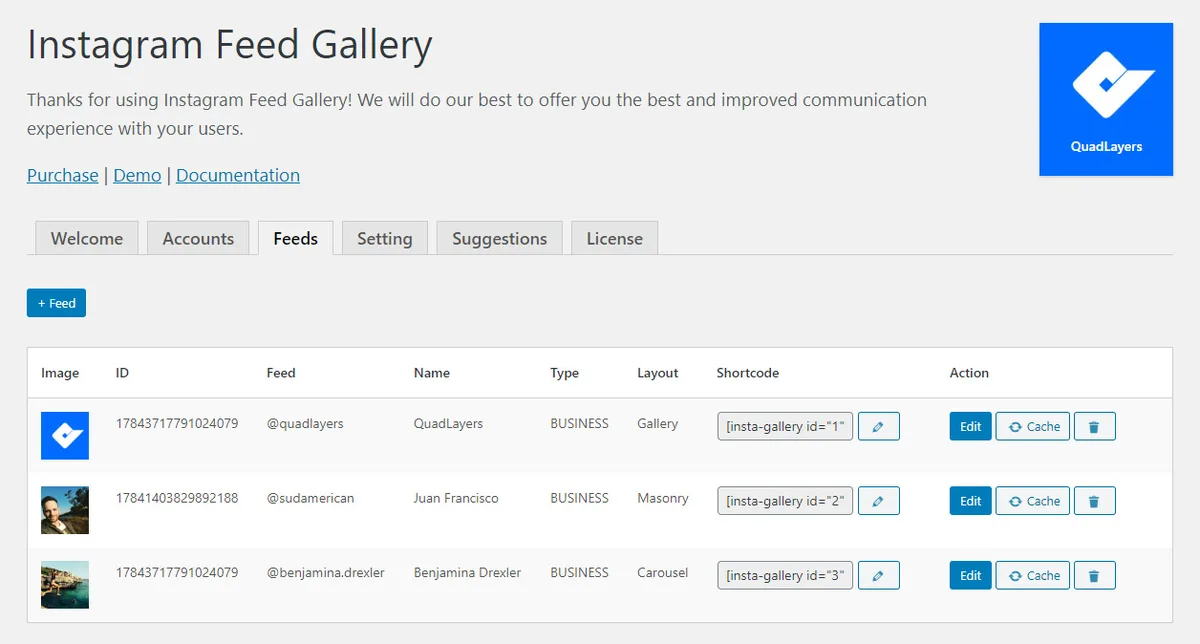Image resolution: width=1200 pixels, height=644 pixels.
Task: Select the [insta-gallery id="1" shortcode field
Action: [785, 426]
